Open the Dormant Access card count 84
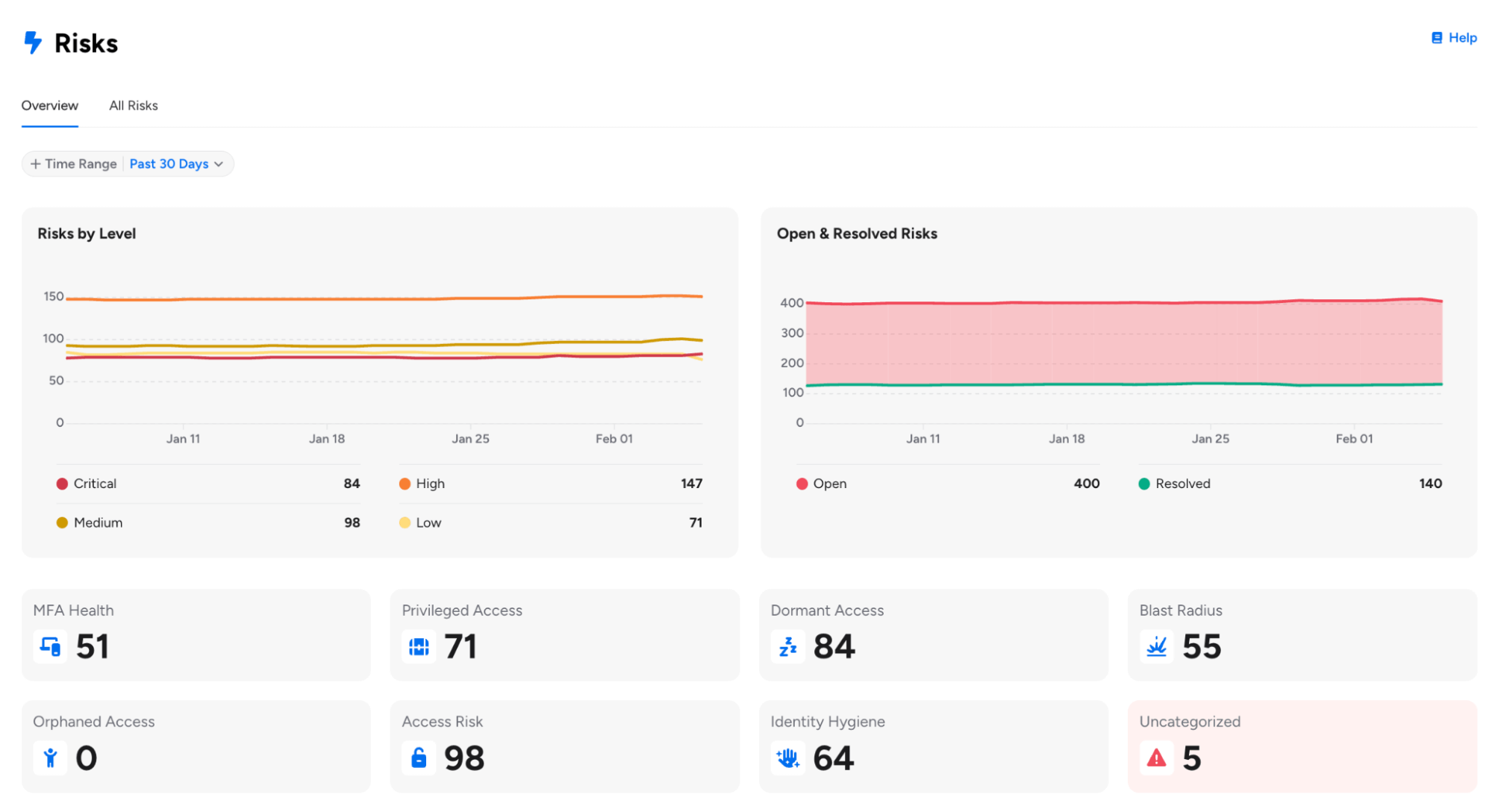This screenshot has width=1492, height=812. point(834,646)
